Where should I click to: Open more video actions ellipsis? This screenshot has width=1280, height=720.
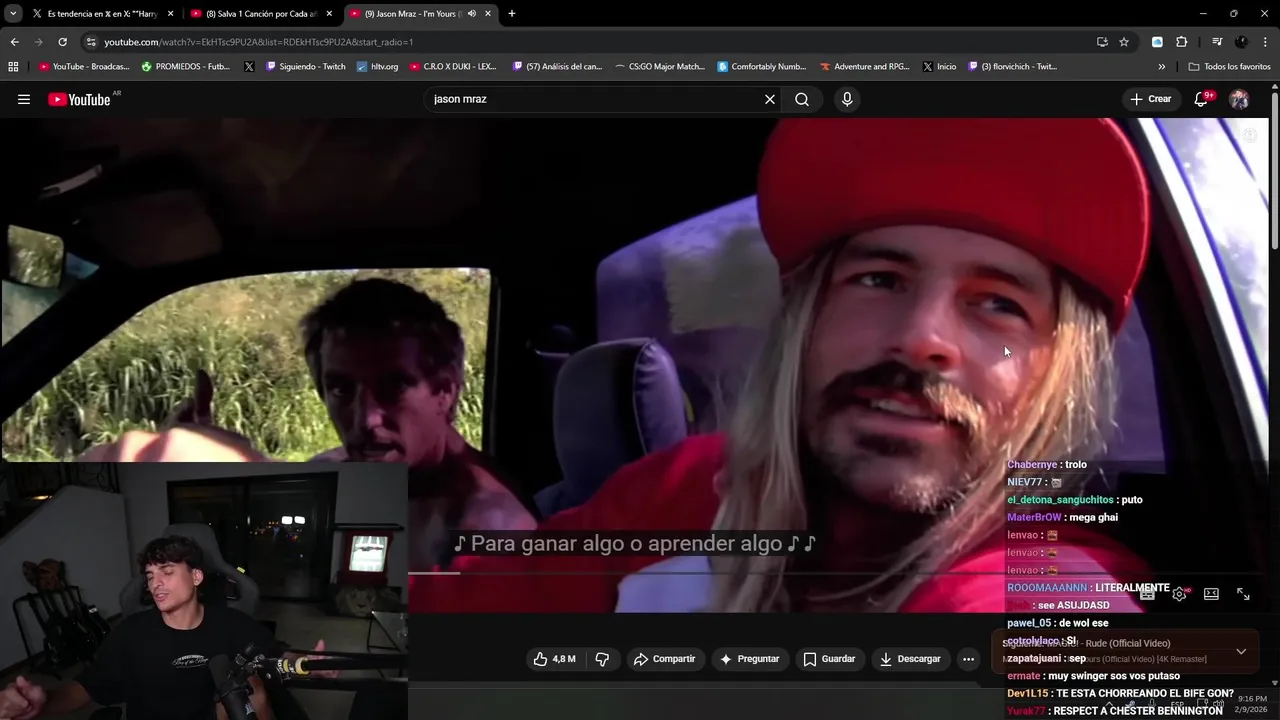tap(968, 659)
